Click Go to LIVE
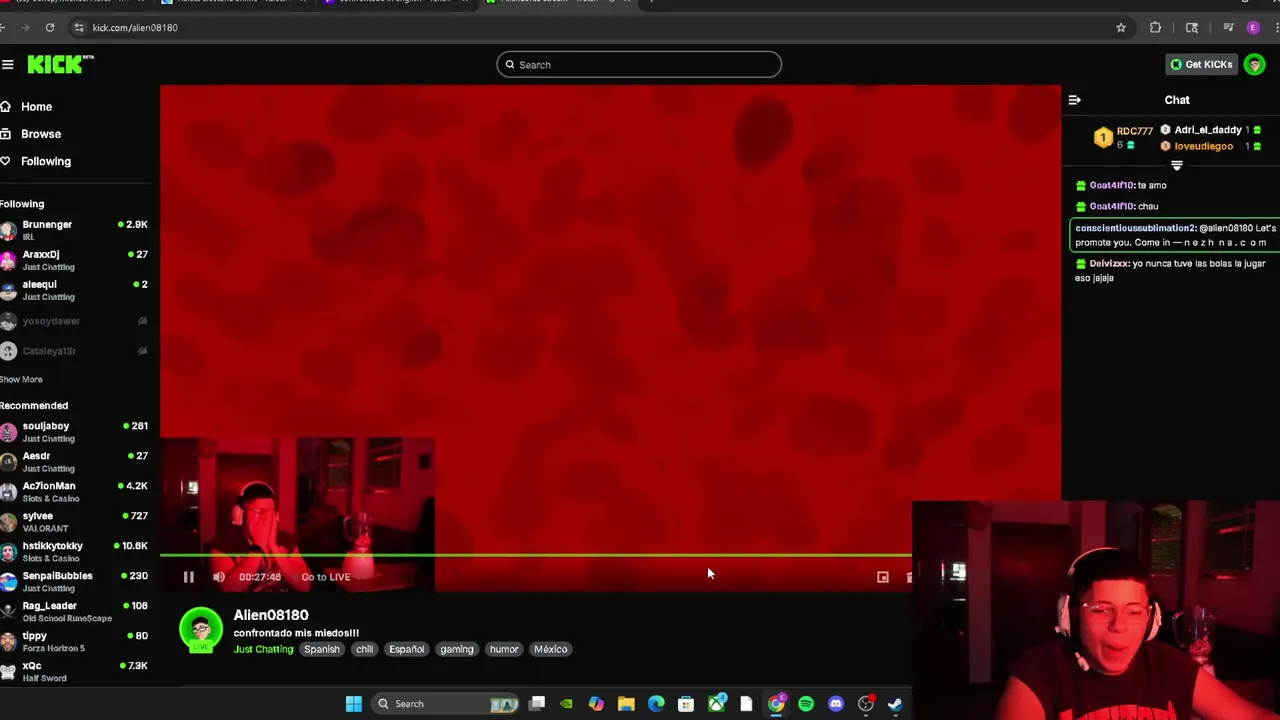The width and height of the screenshot is (1280, 720). tap(326, 577)
